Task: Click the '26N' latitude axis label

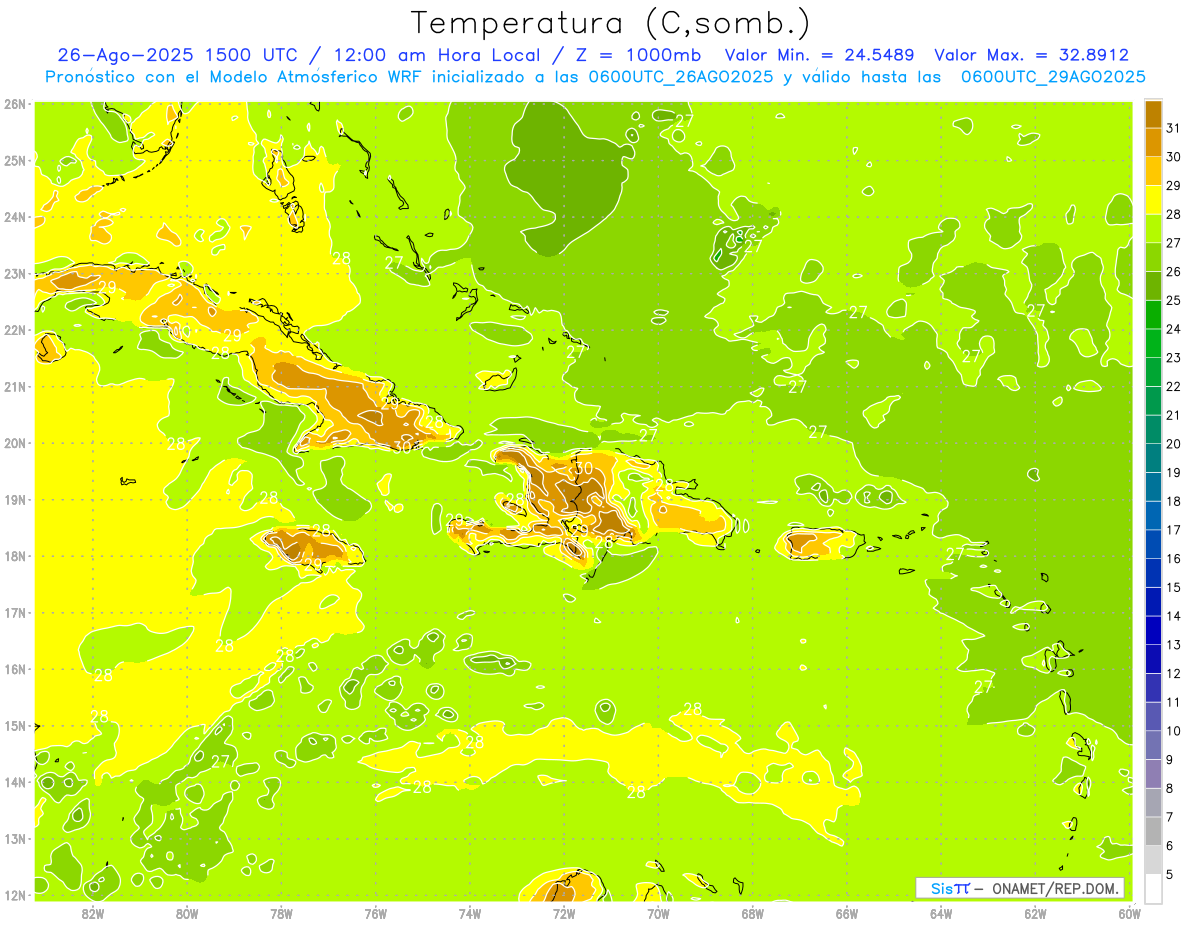Action: (x=15, y=104)
